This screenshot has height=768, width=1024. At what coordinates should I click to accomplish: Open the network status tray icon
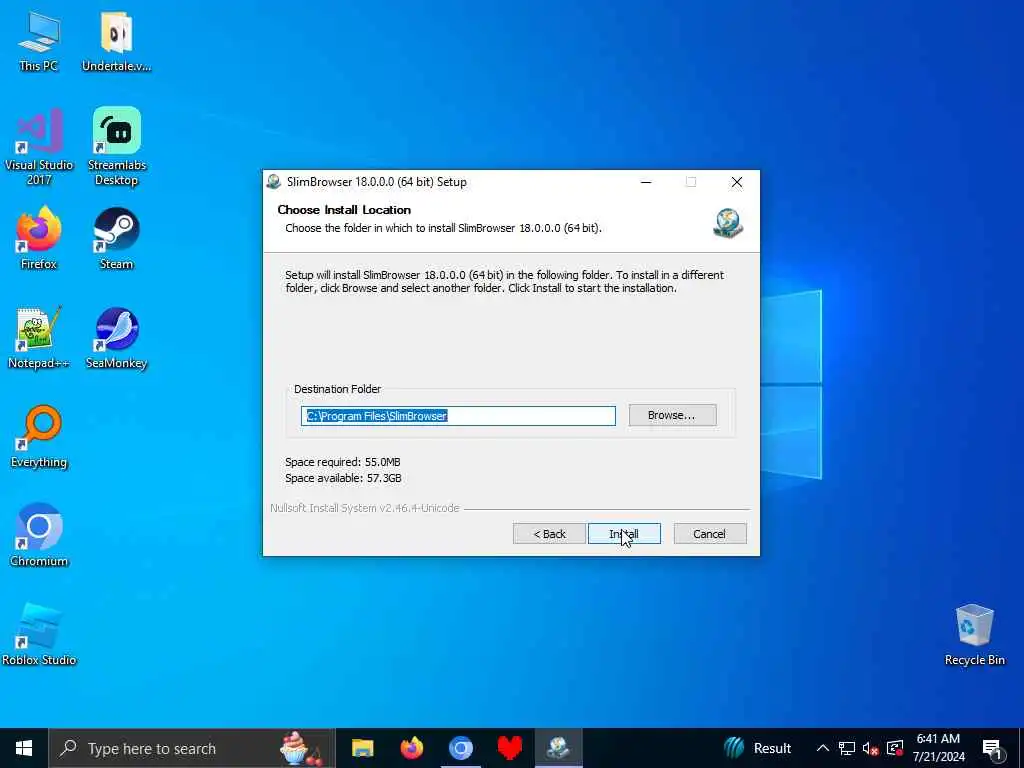pos(847,748)
